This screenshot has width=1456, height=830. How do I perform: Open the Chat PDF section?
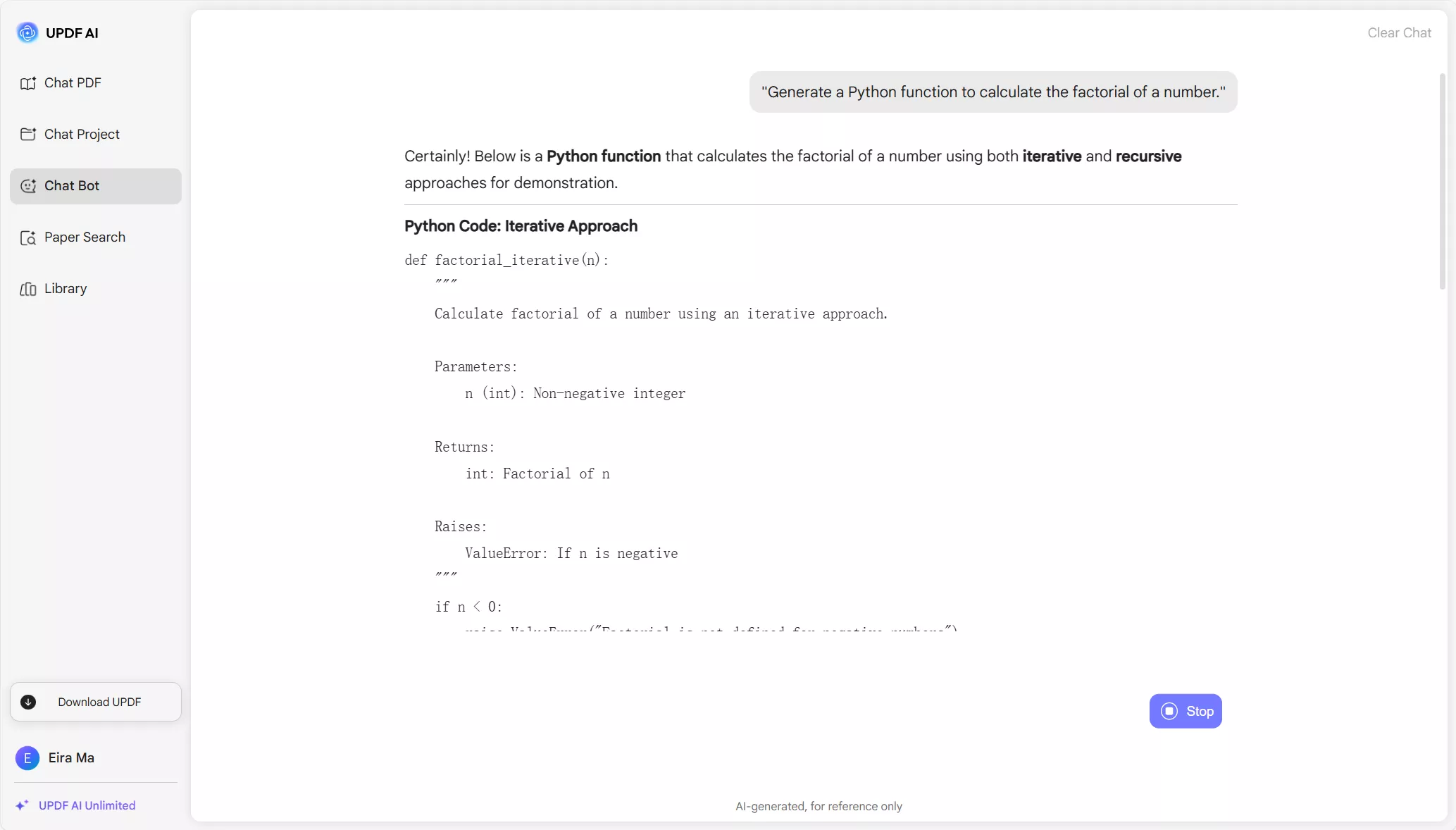pos(73,83)
